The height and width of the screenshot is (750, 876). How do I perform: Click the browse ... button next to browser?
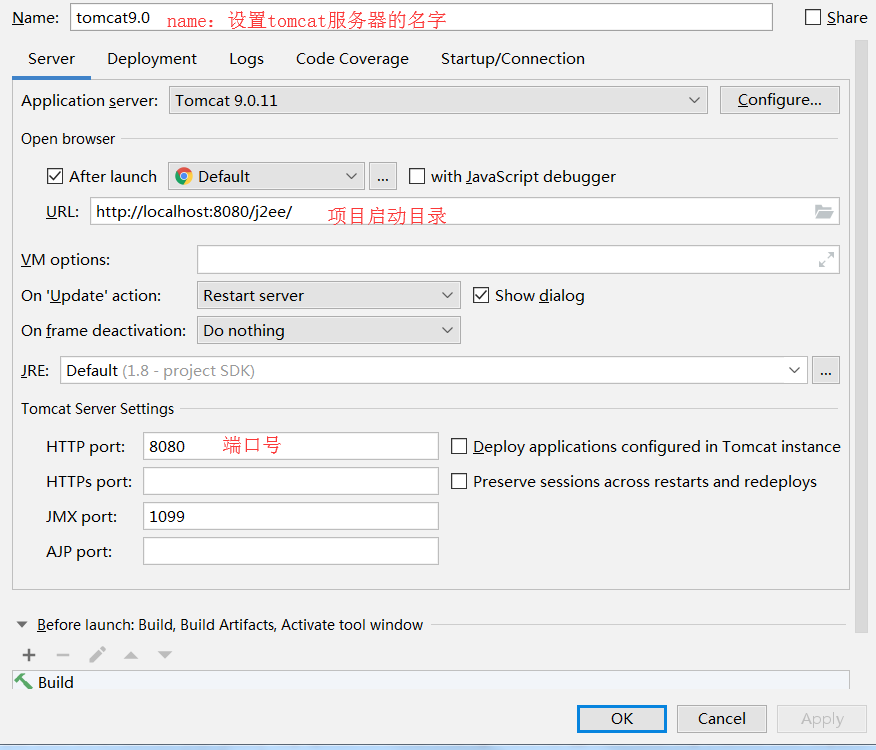click(x=383, y=177)
